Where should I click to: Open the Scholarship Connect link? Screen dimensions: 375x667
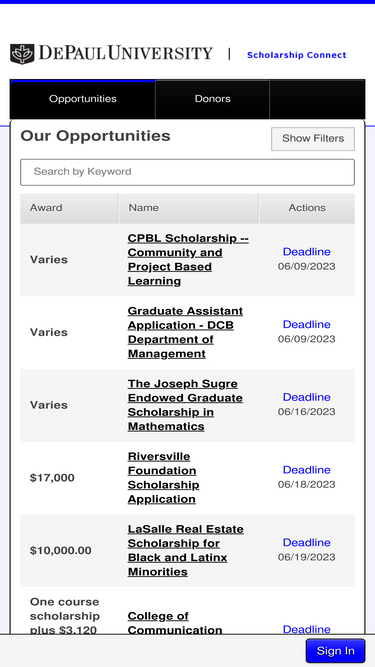click(297, 55)
